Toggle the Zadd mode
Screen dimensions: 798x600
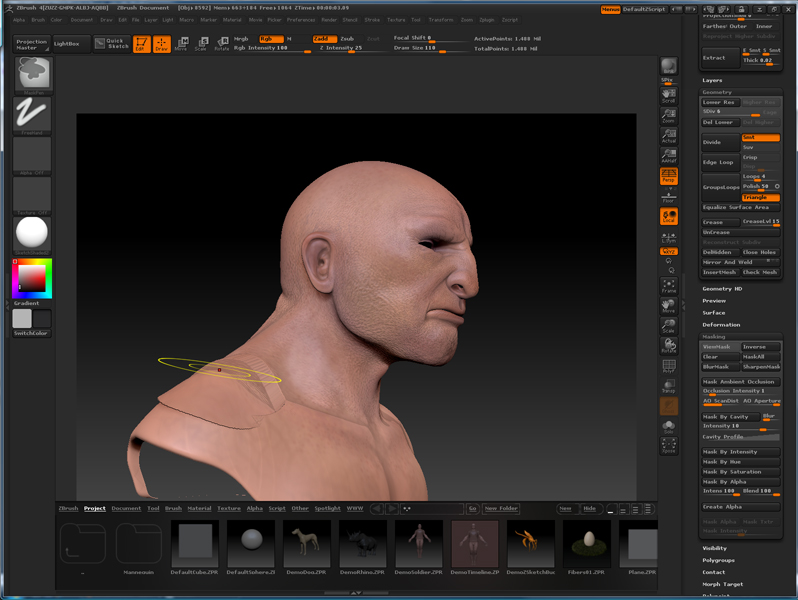pyautogui.click(x=322, y=39)
